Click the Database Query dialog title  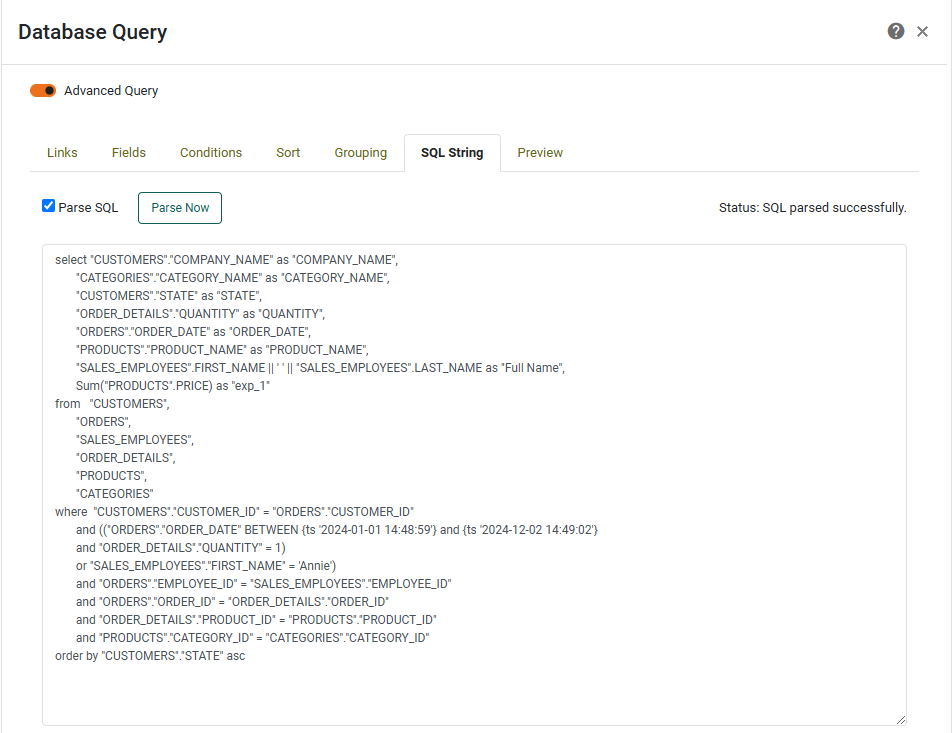92,31
